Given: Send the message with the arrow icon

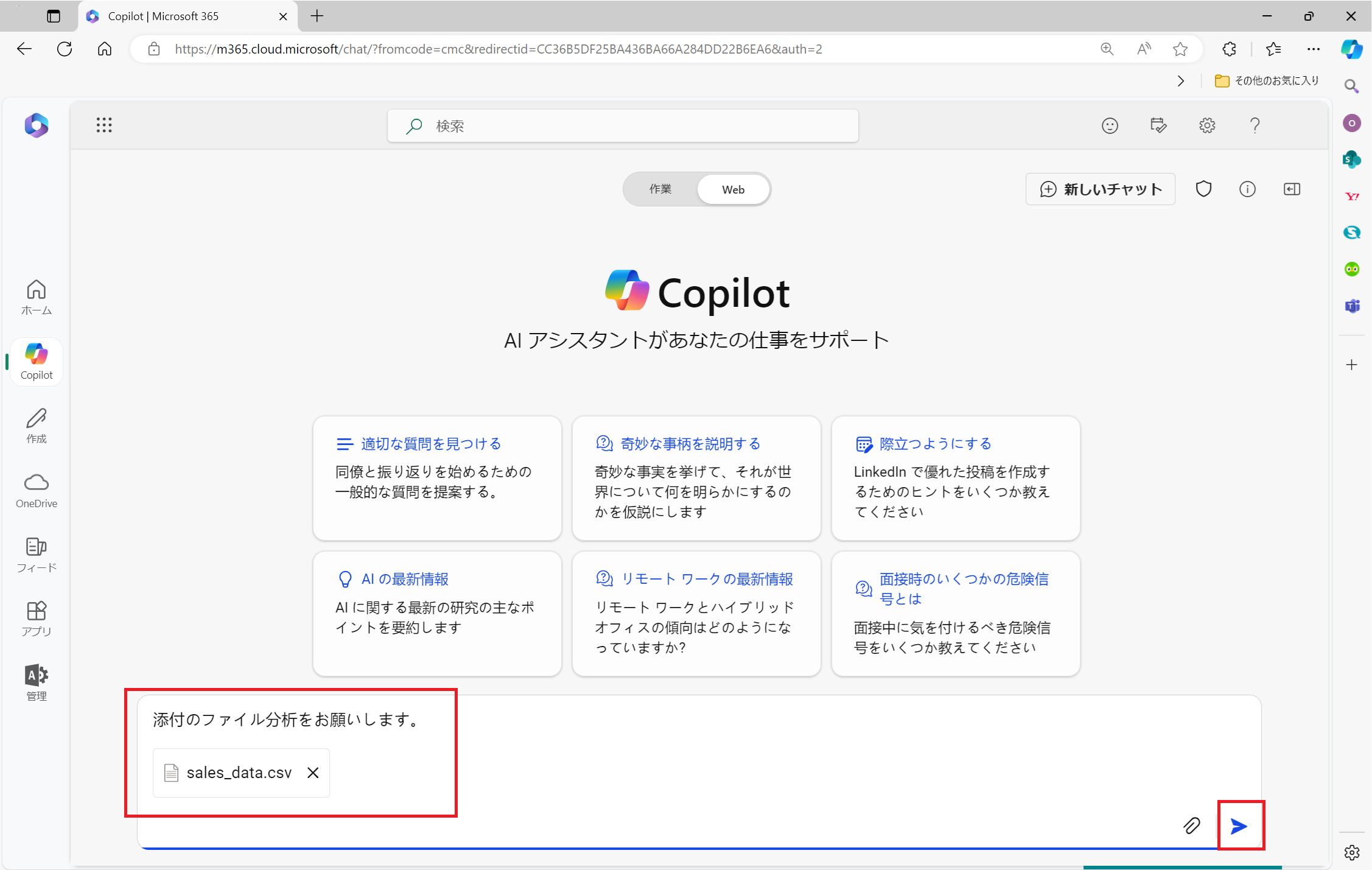Looking at the screenshot, I should pyautogui.click(x=1239, y=826).
